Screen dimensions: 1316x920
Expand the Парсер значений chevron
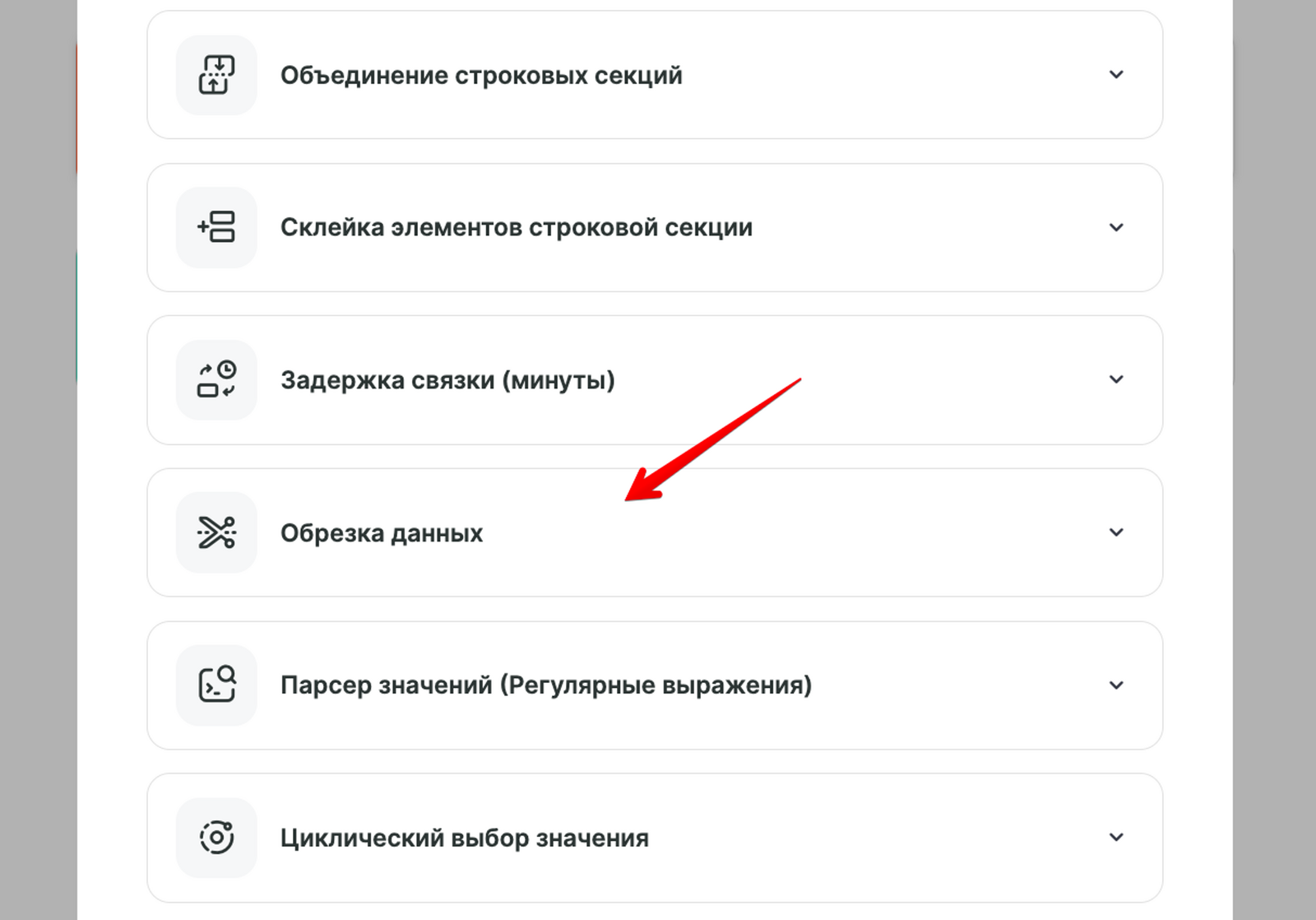1116,685
